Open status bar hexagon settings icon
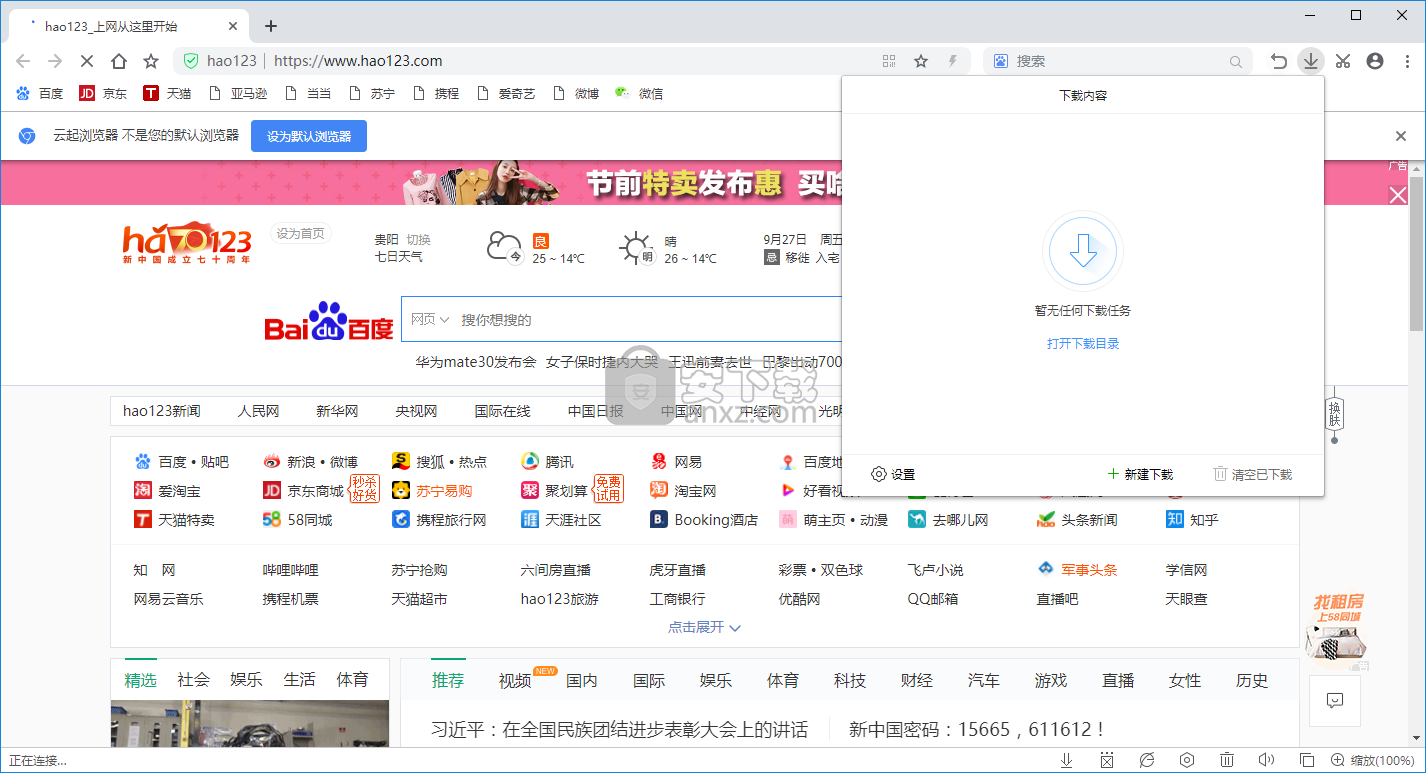Image resolution: width=1426 pixels, height=773 pixels. pyautogui.click(x=1187, y=760)
